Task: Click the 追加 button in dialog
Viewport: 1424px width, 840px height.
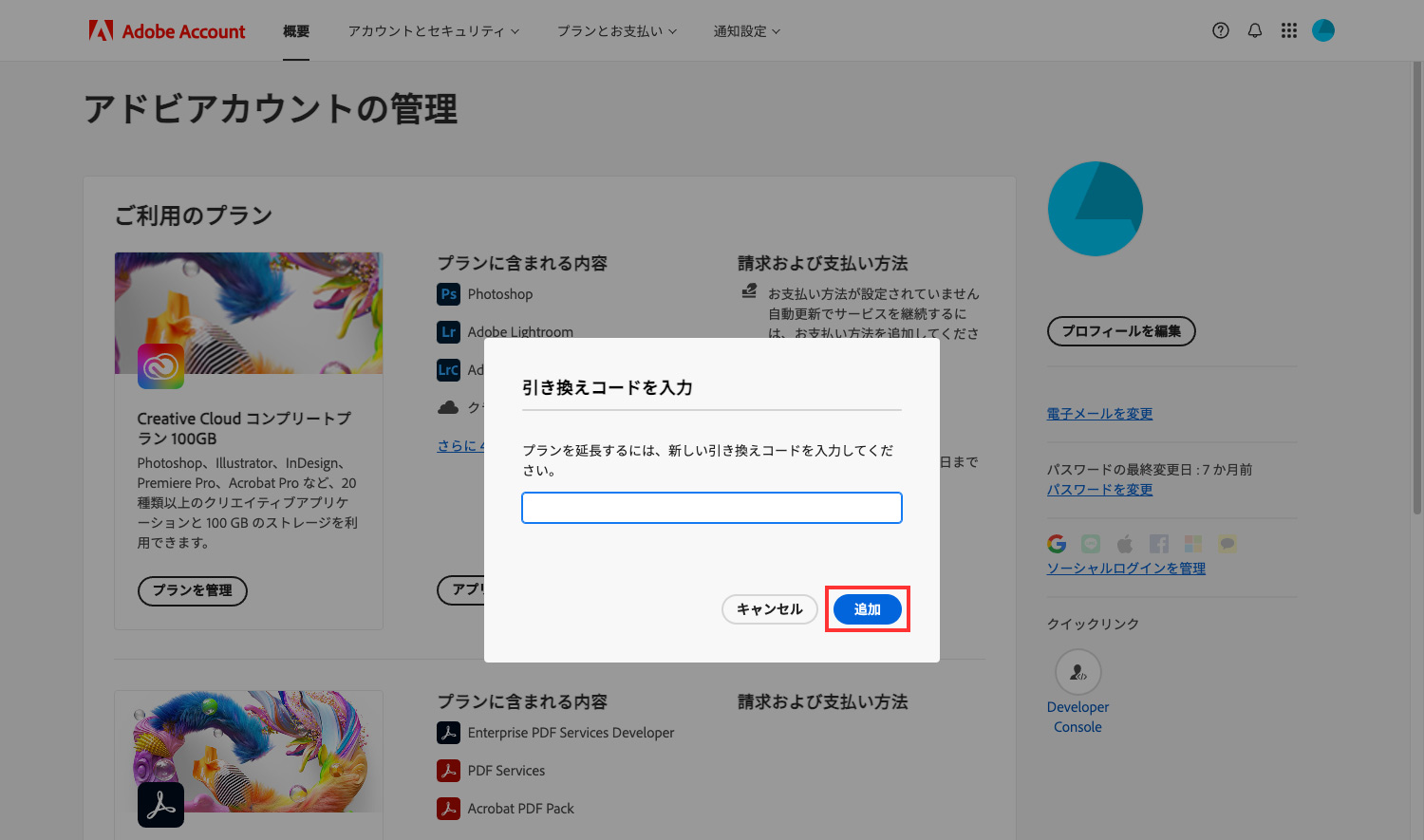Action: (x=868, y=609)
